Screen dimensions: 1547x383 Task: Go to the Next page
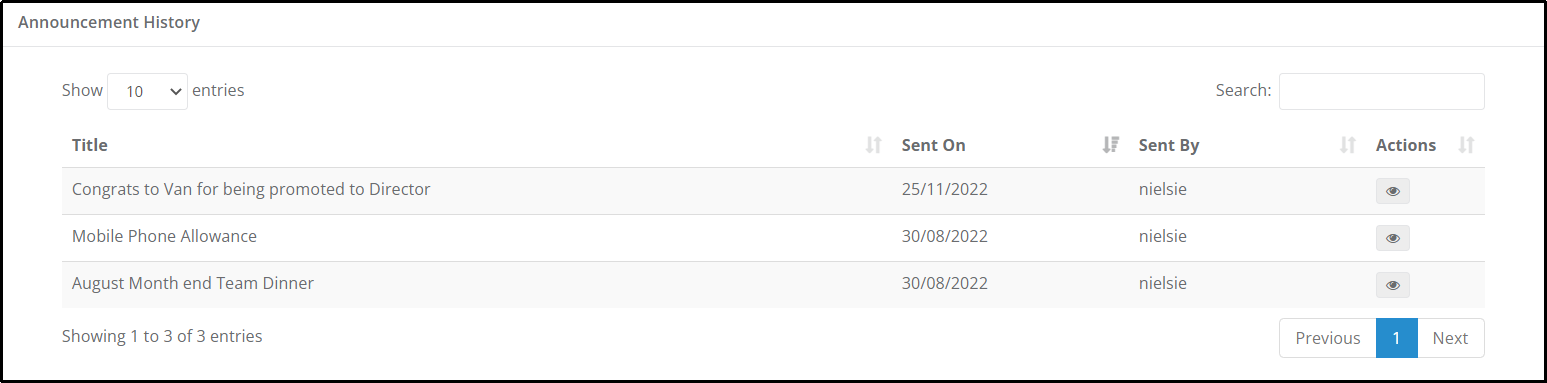coord(1450,338)
